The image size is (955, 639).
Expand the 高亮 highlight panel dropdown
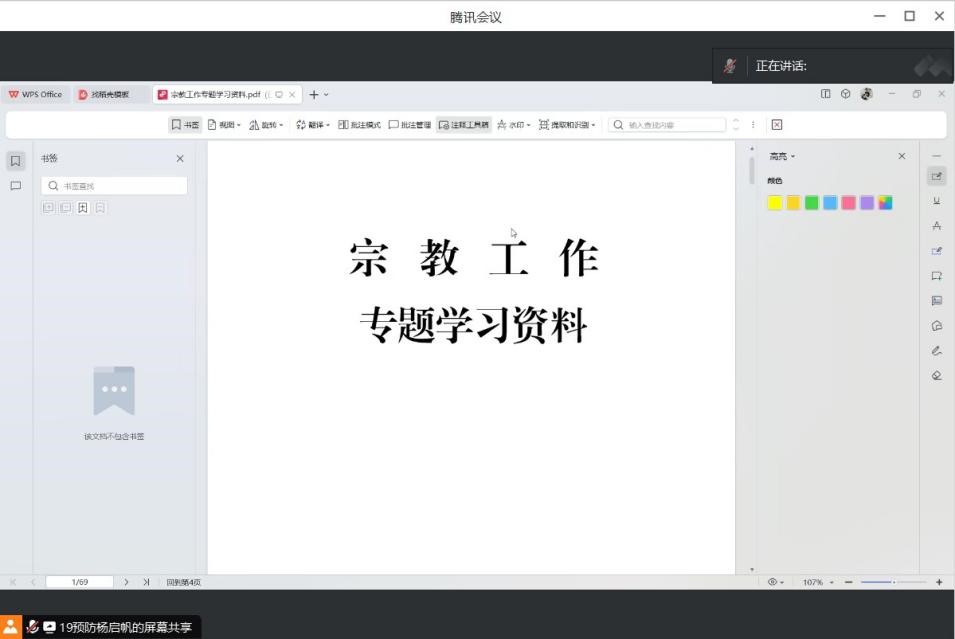[x=782, y=157]
